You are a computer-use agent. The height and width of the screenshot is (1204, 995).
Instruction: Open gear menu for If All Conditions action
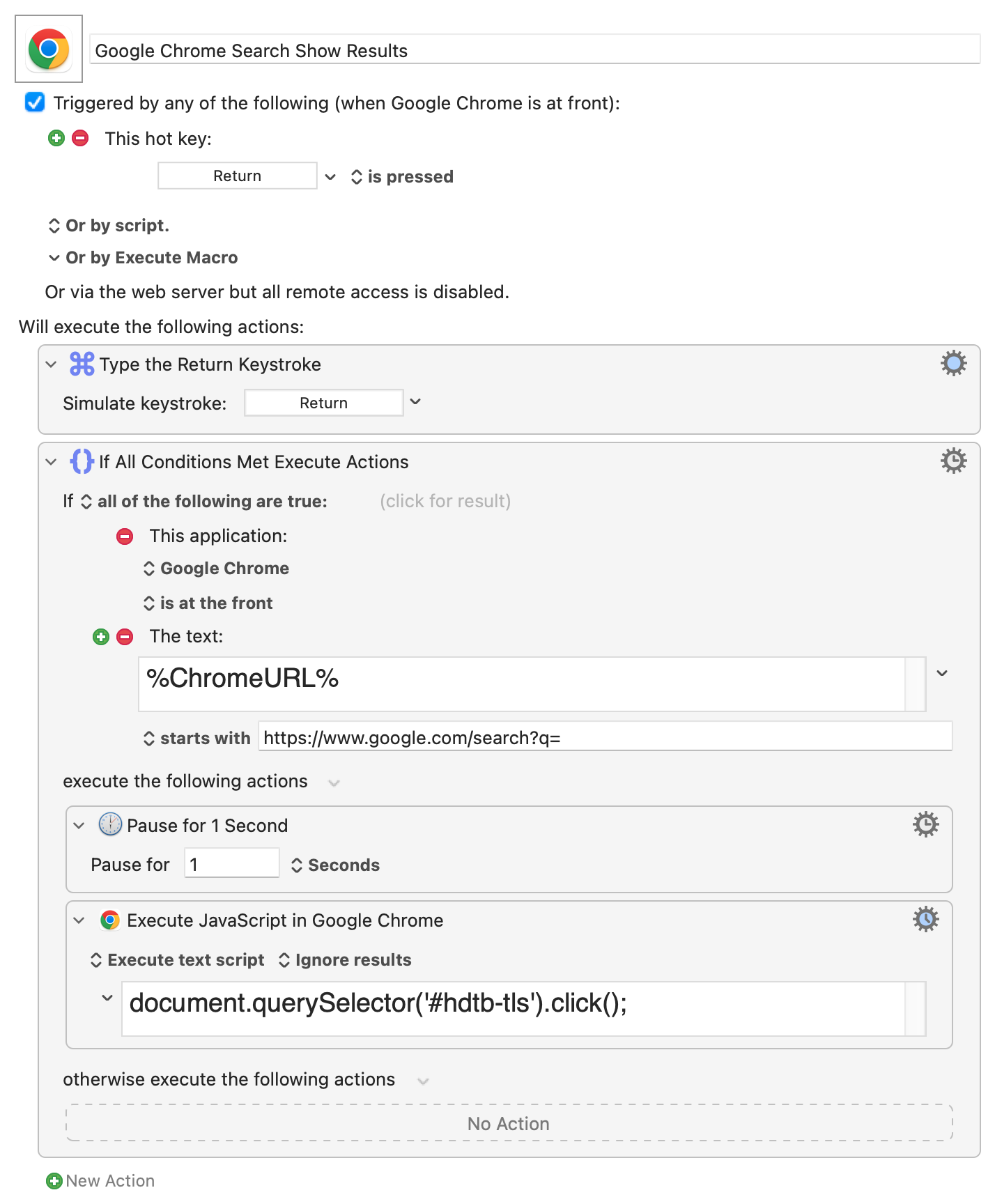[953, 461]
